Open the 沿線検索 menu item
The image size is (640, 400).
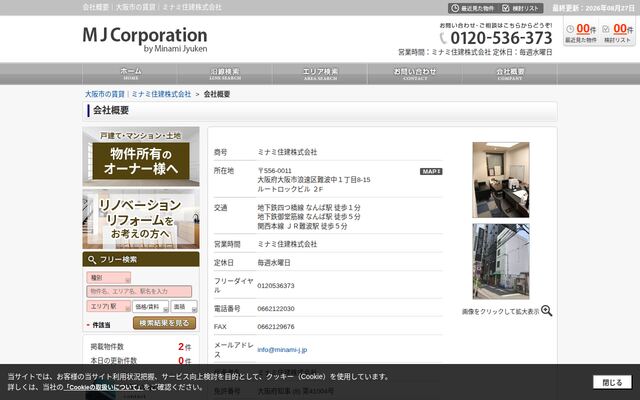(x=225, y=74)
